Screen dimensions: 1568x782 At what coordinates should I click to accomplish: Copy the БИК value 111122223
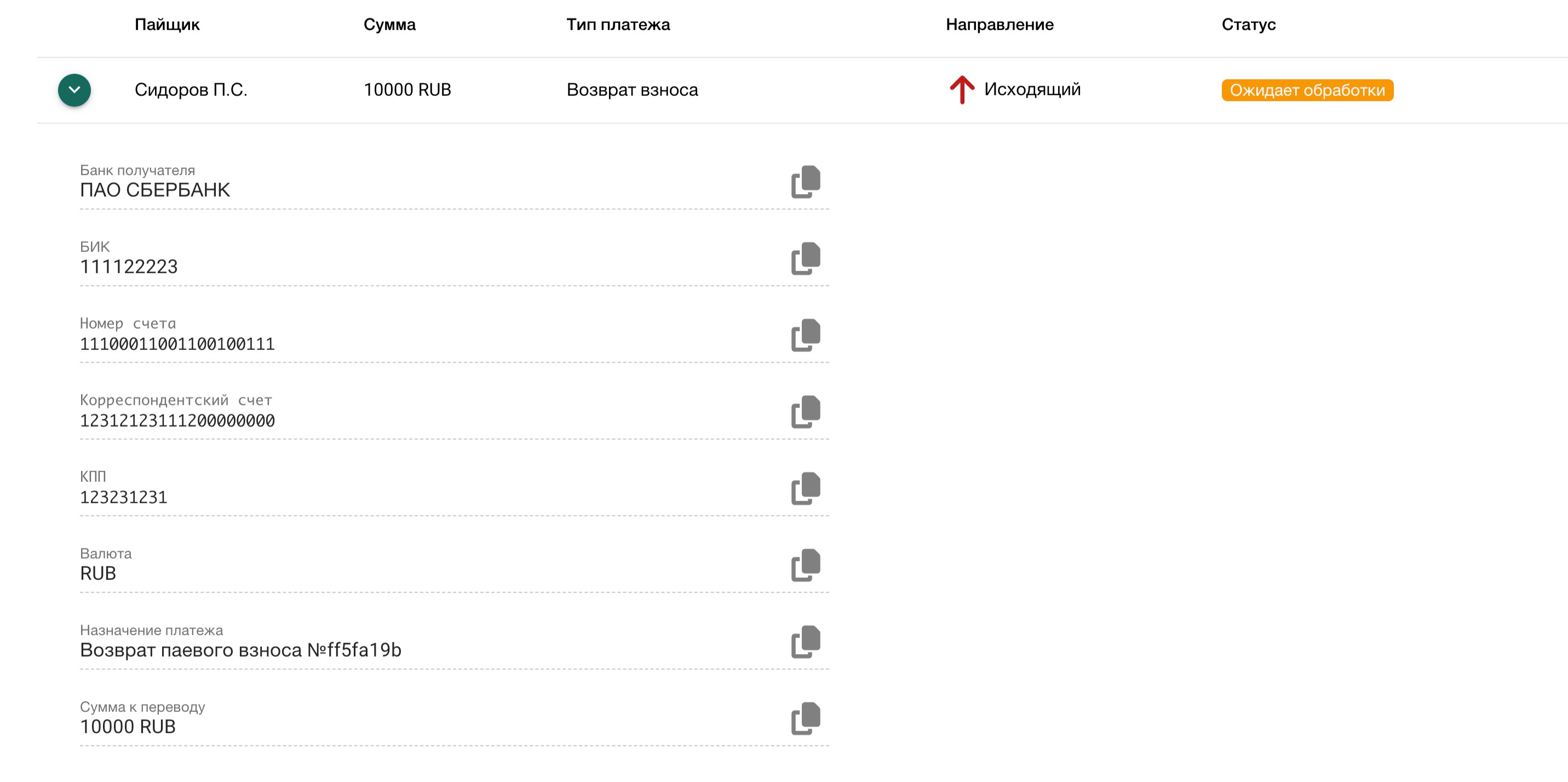pyautogui.click(x=805, y=258)
